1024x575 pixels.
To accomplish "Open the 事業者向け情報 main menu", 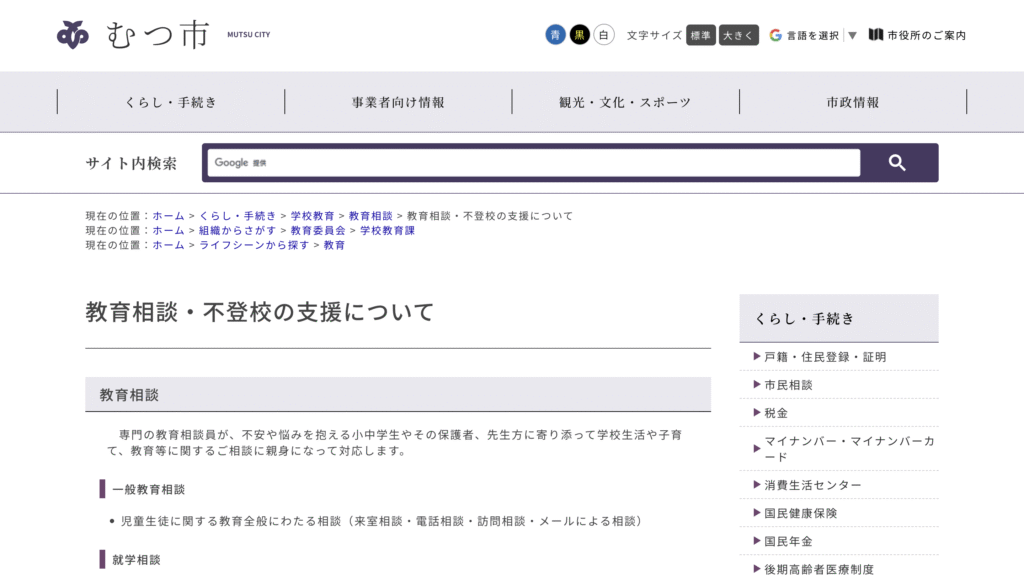I will click(x=398, y=102).
